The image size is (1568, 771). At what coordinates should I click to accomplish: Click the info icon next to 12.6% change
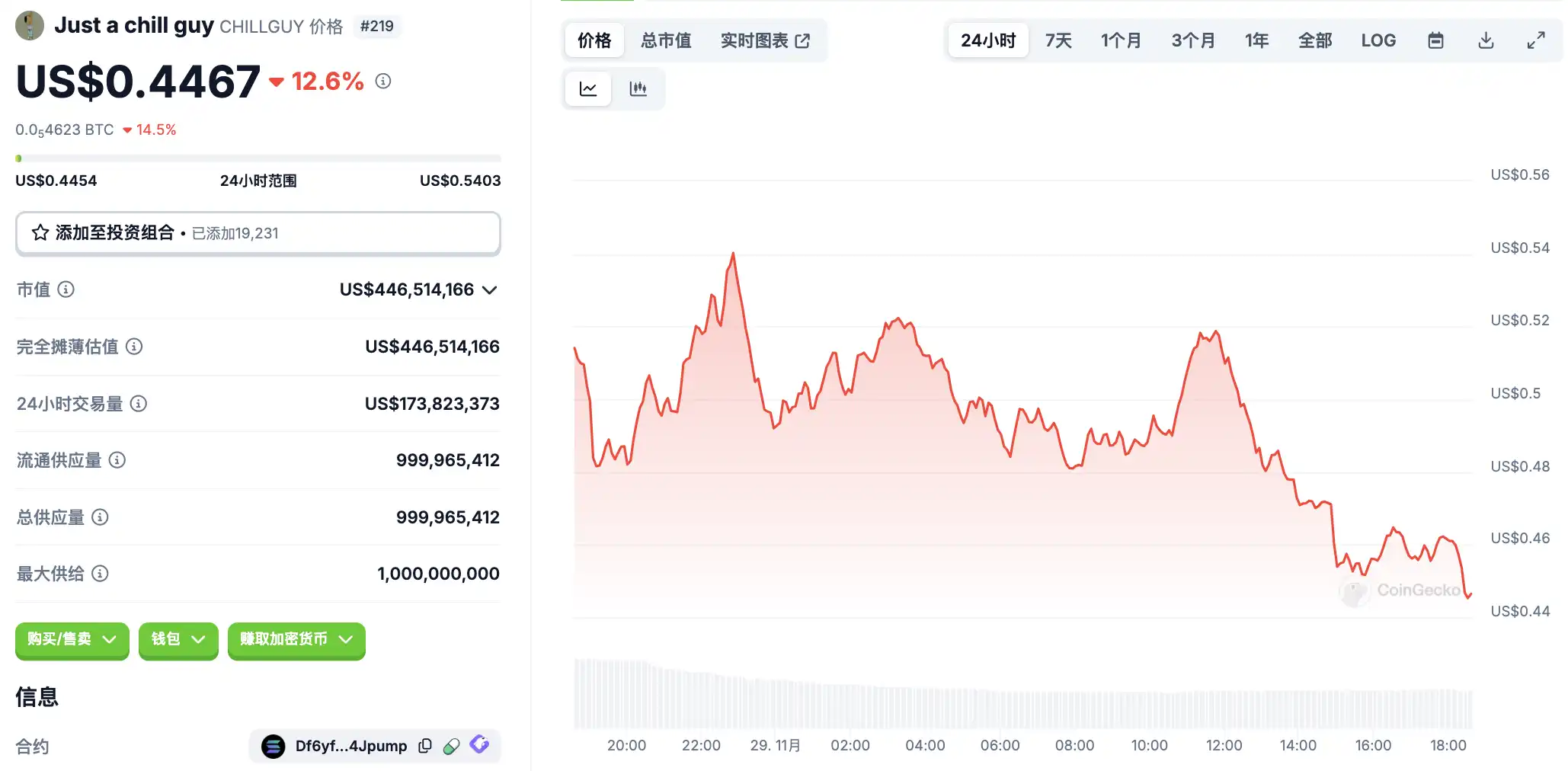[x=383, y=81]
